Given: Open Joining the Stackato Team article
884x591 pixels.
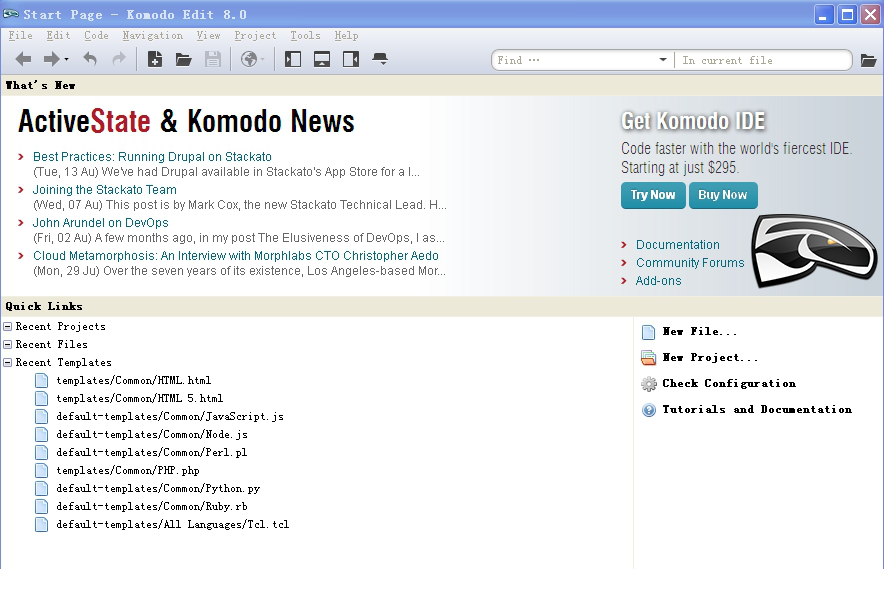Looking at the screenshot, I should click(104, 189).
